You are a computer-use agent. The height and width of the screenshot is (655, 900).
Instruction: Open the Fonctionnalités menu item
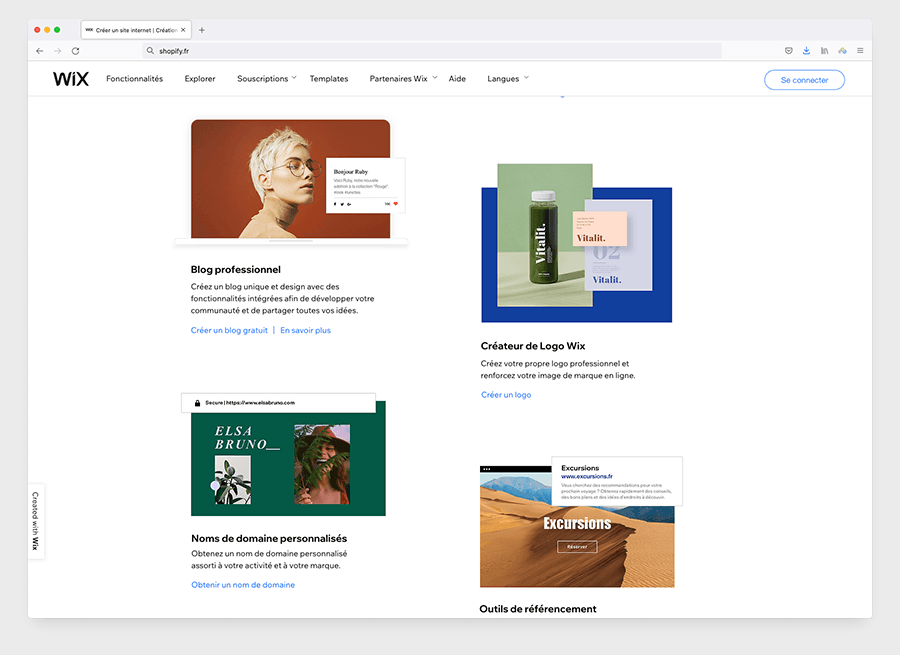click(134, 79)
